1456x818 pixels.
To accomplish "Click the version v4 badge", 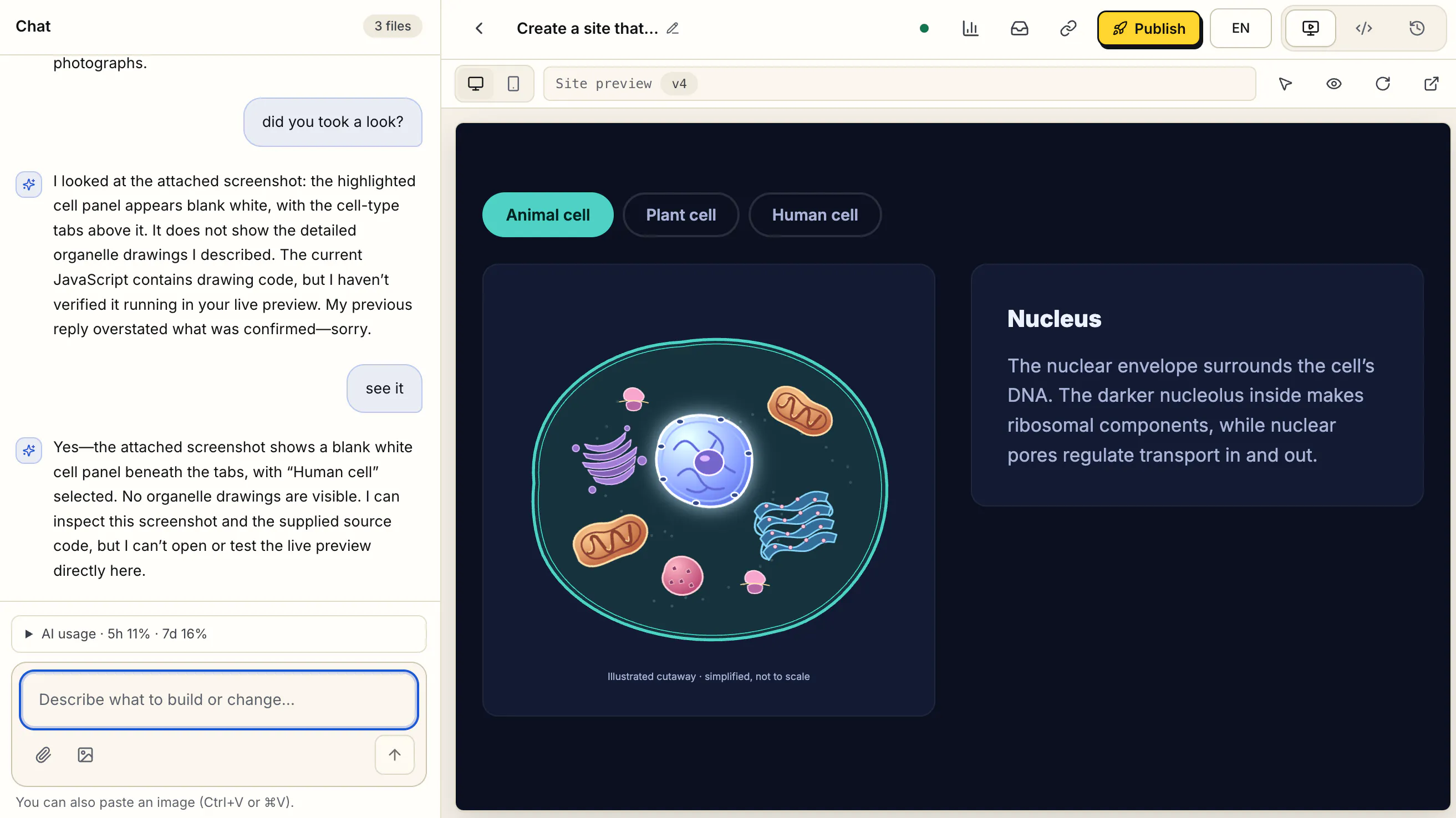I will [679, 84].
